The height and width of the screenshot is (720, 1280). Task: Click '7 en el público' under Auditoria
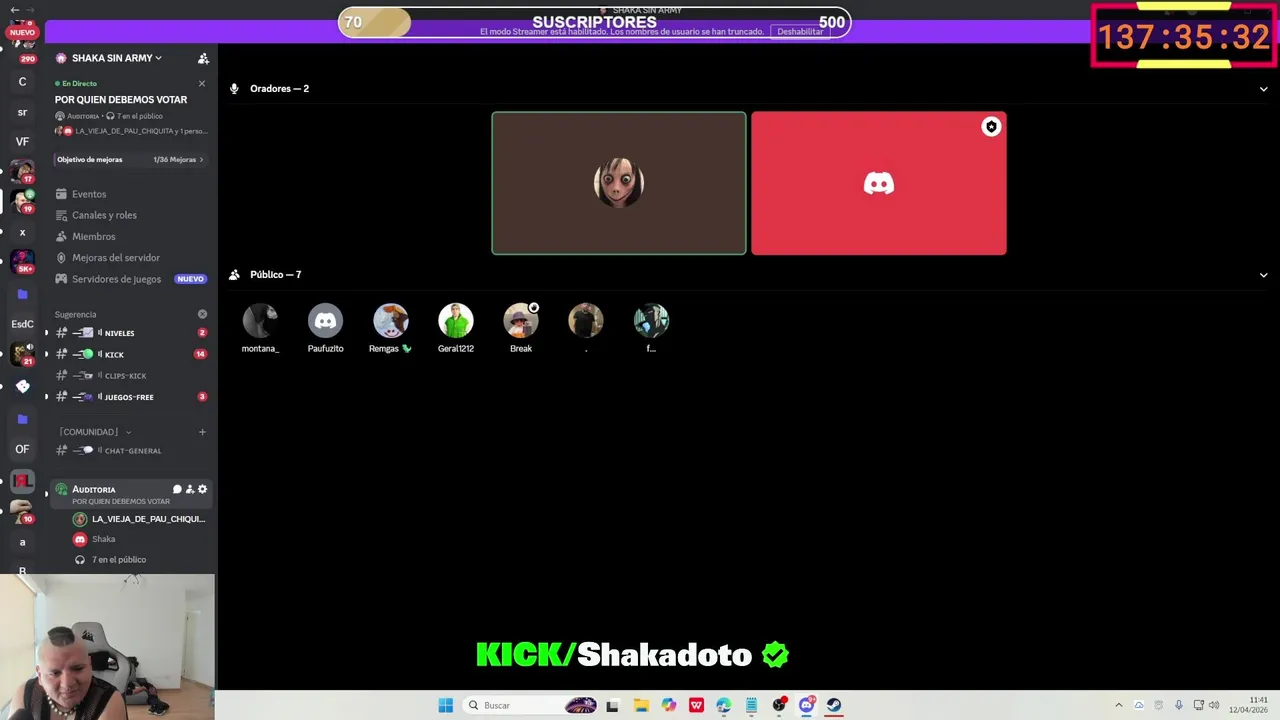pos(118,559)
